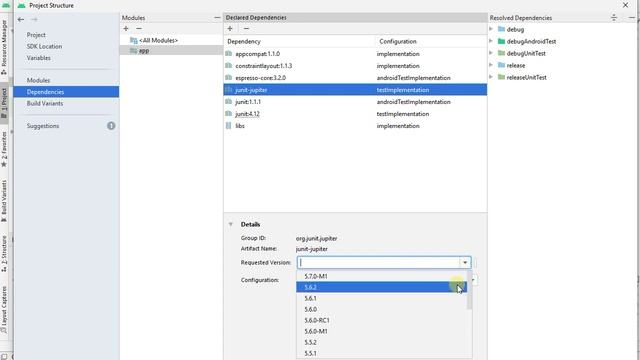Viewport: 640px width, 360px height.
Task: Sort by the Configuration column header
Action: click(x=431, y=41)
